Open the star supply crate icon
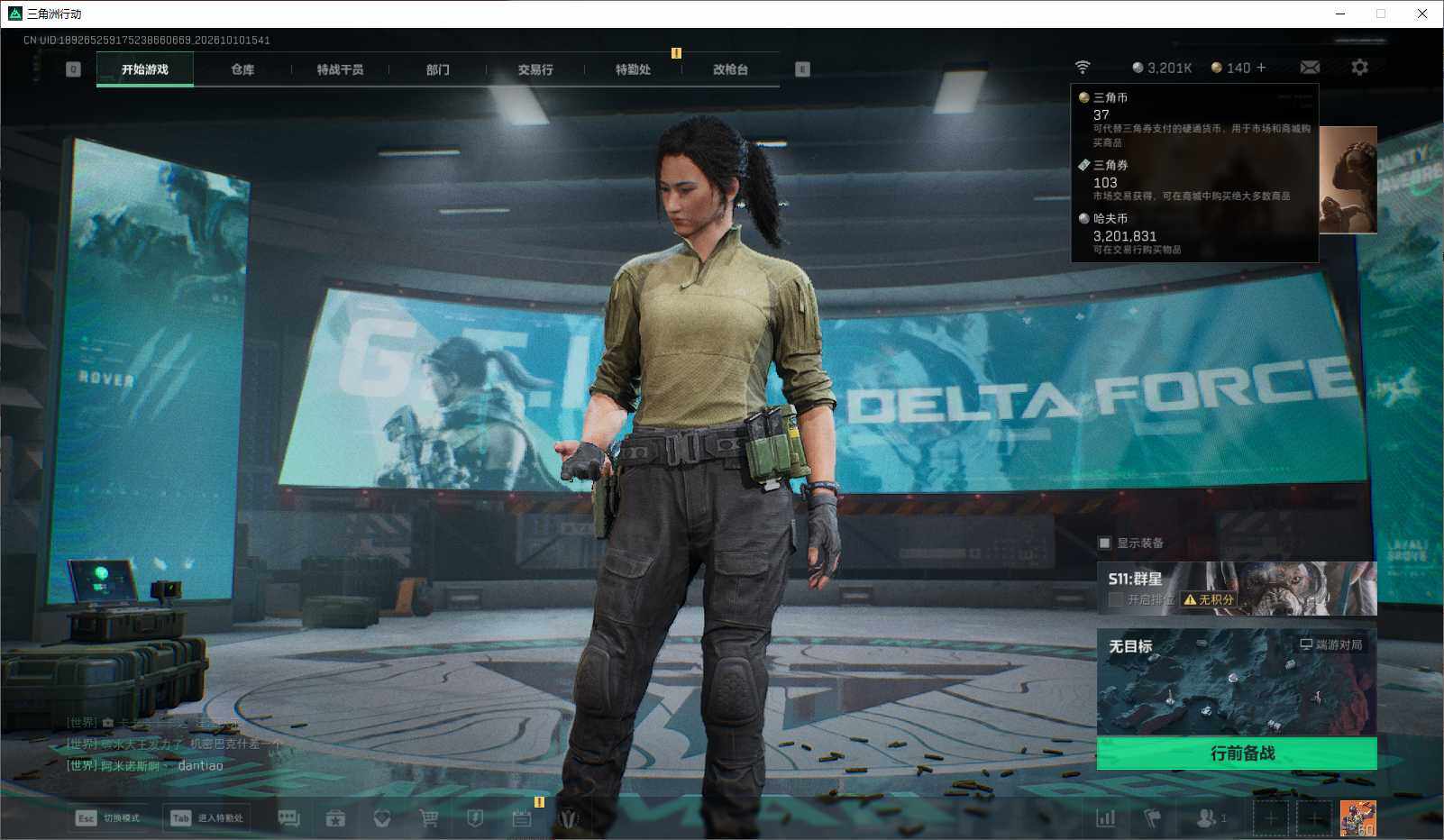 [335, 818]
